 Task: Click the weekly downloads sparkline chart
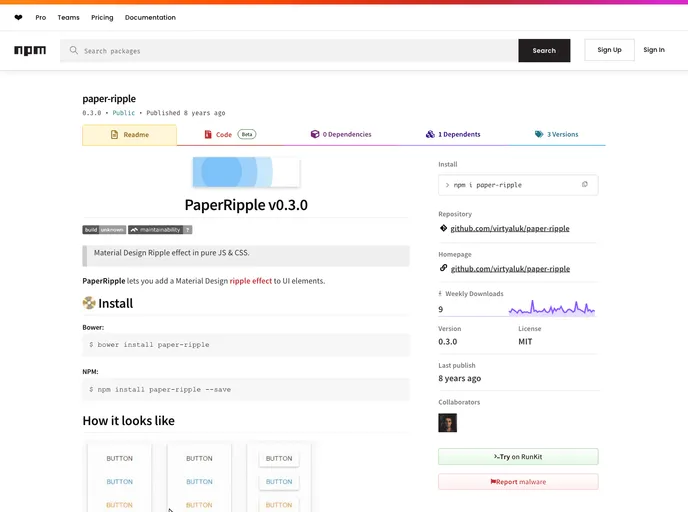552,308
